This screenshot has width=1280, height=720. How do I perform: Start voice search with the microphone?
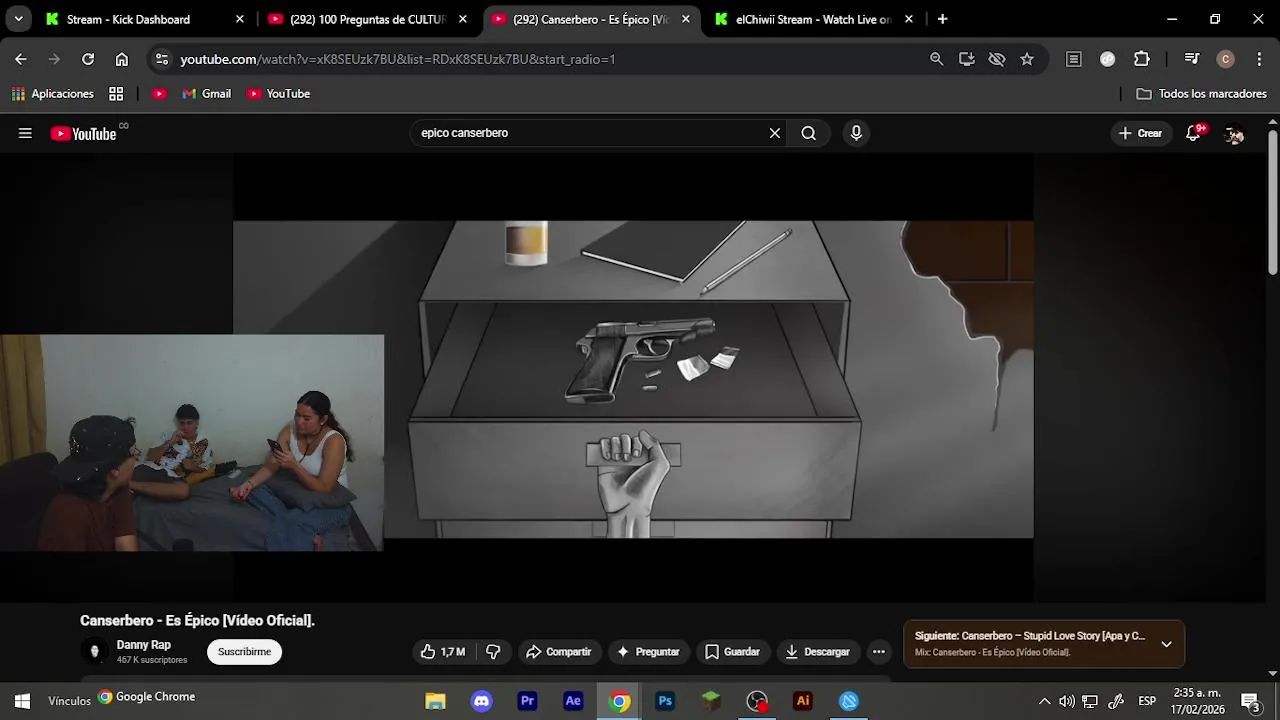click(x=856, y=133)
